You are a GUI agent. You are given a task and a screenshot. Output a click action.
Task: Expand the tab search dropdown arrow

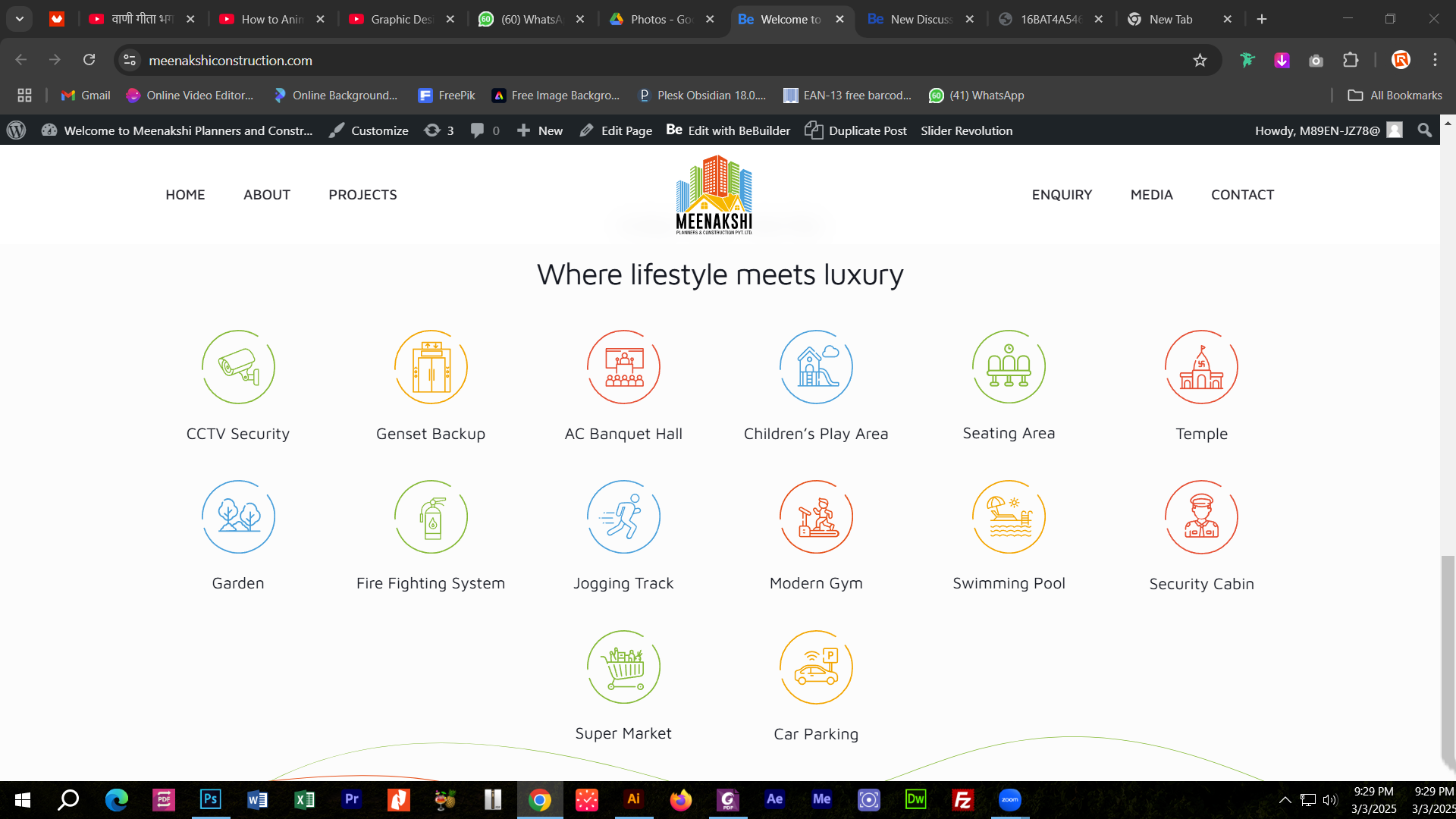20,19
